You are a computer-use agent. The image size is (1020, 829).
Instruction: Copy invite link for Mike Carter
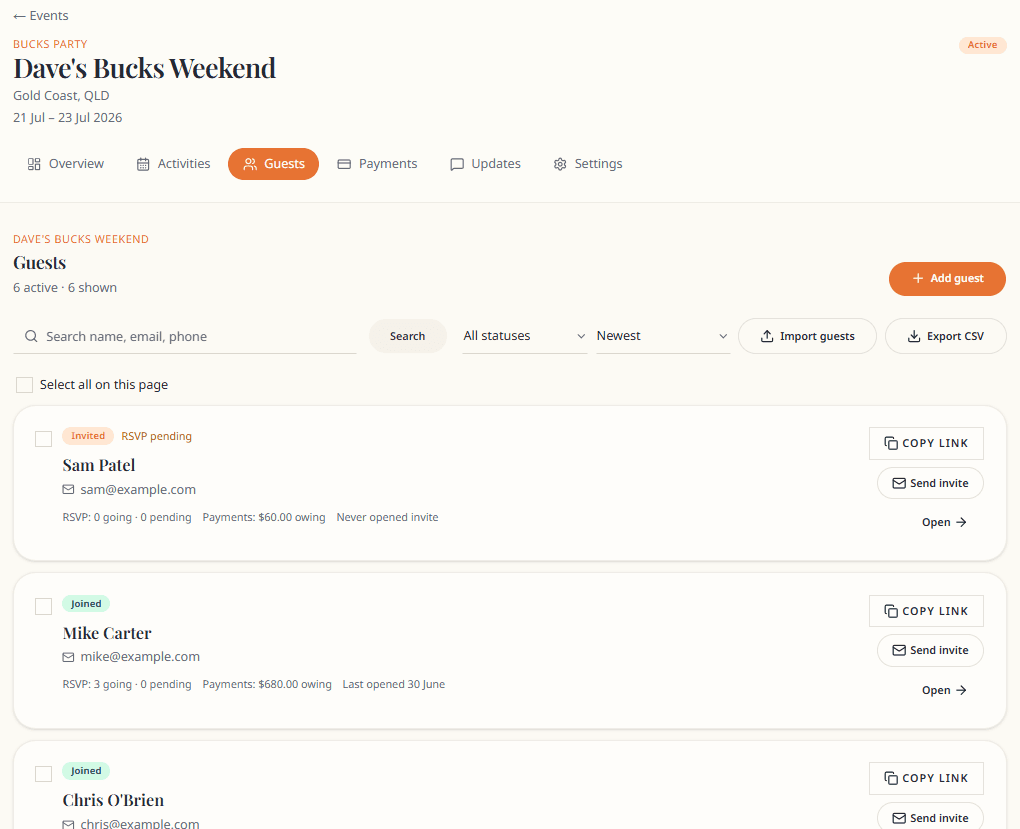[x=926, y=611]
